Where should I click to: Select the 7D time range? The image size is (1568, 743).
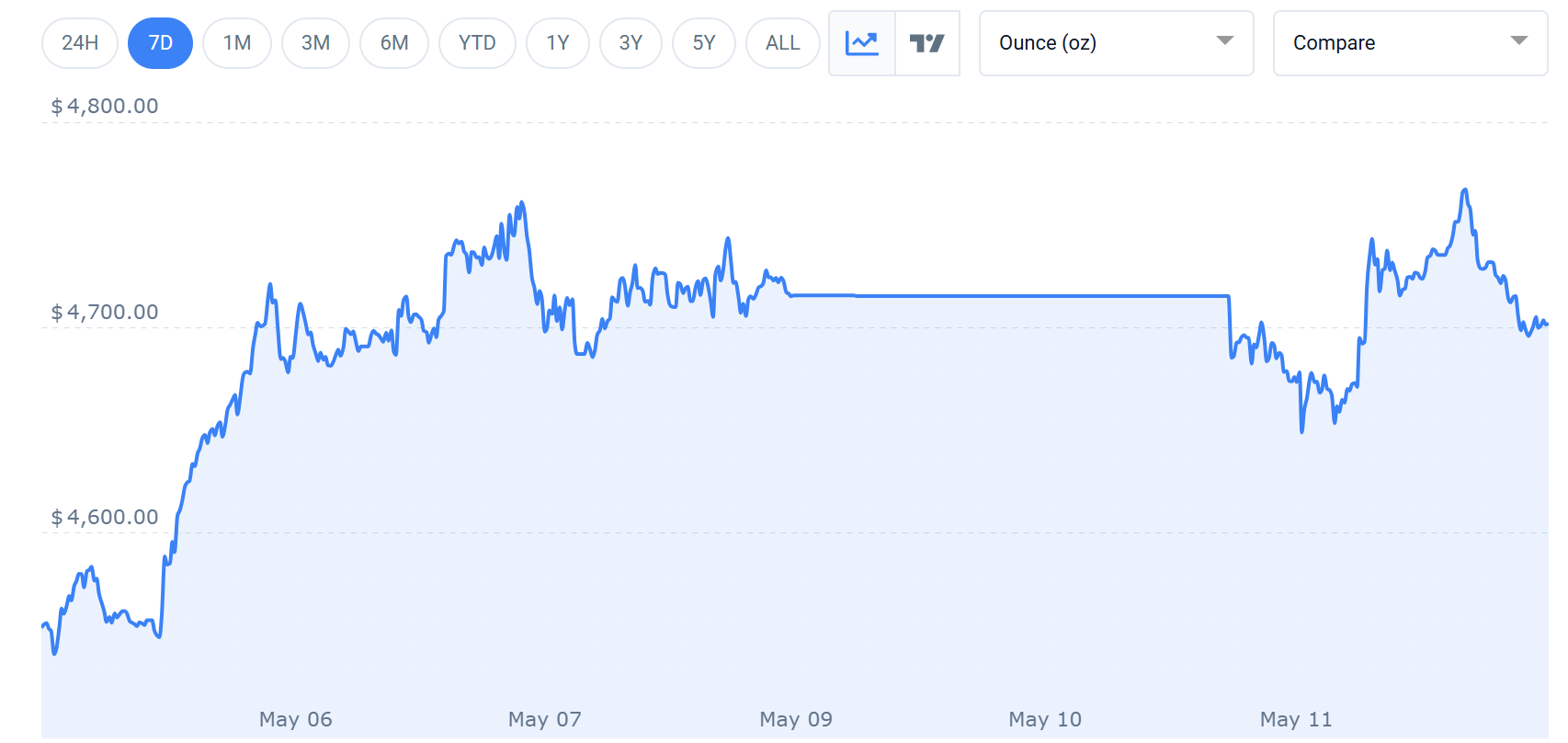pyautogui.click(x=161, y=43)
